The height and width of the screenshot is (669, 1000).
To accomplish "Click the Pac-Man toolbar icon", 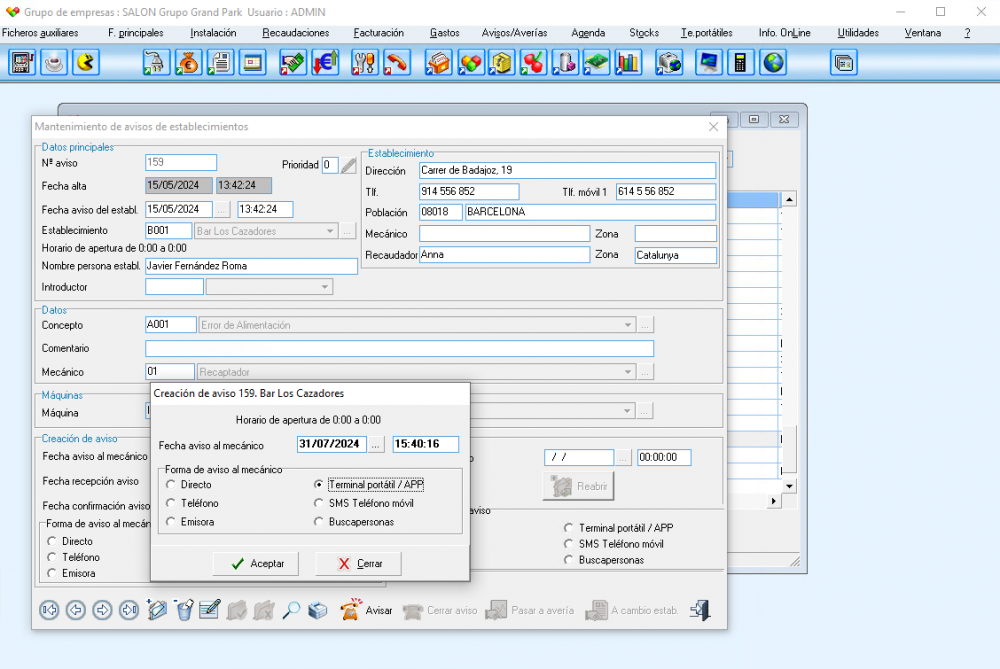I will 86,62.
